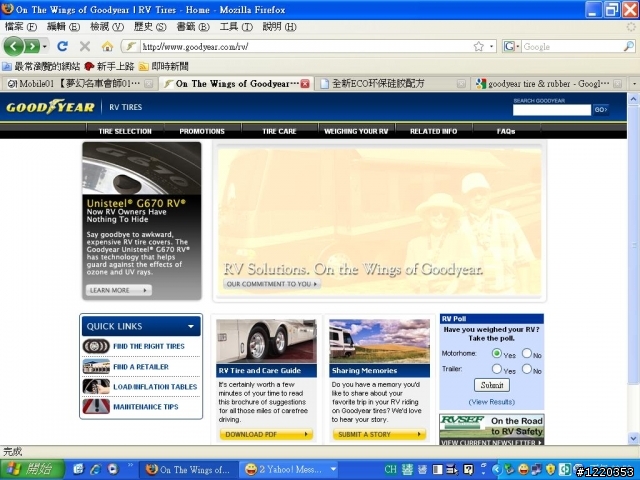The width and height of the screenshot is (640, 480).
Task: Click the security shield tray icon
Action: (x=551, y=469)
